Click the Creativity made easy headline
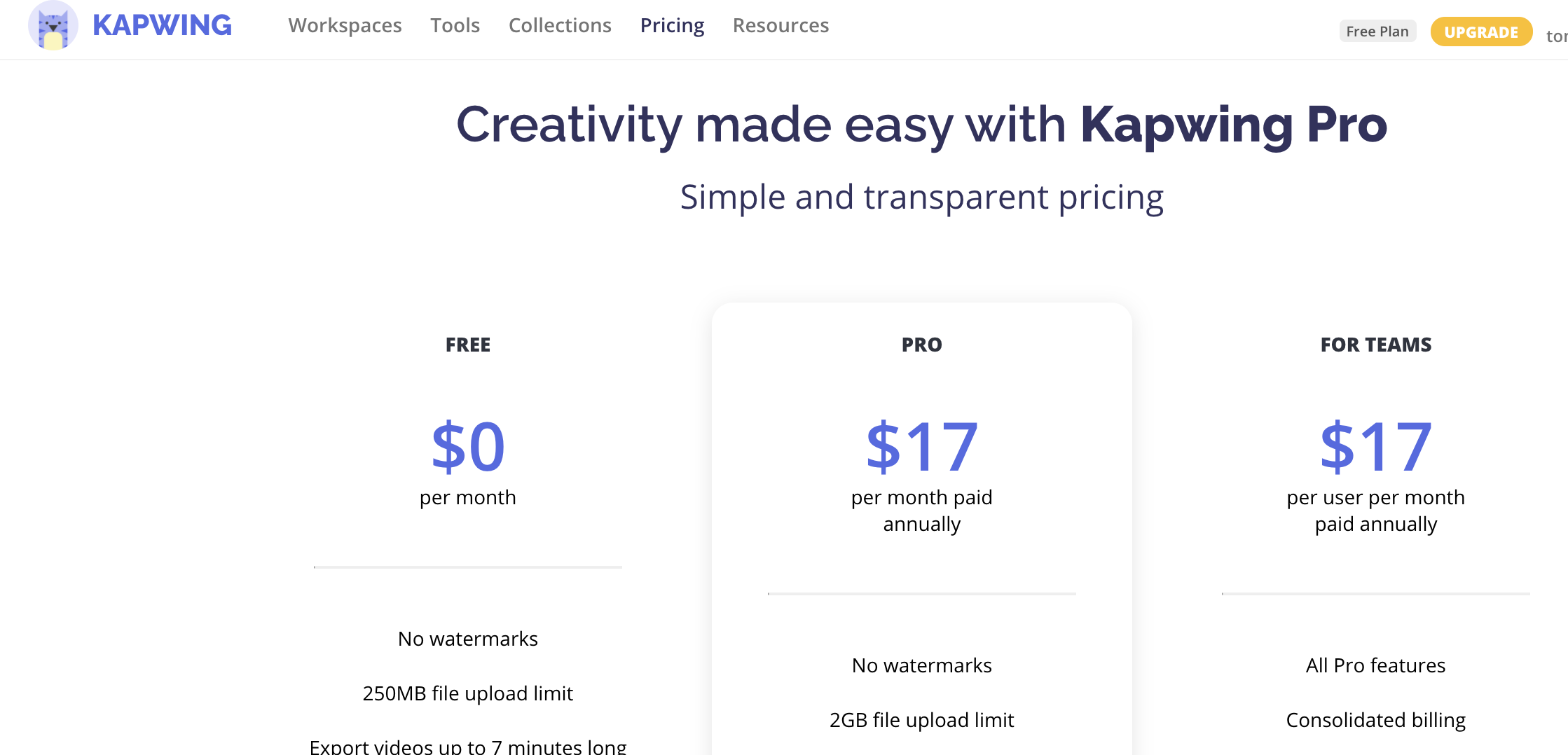Viewport: 1568px width, 755px height. pos(922,125)
